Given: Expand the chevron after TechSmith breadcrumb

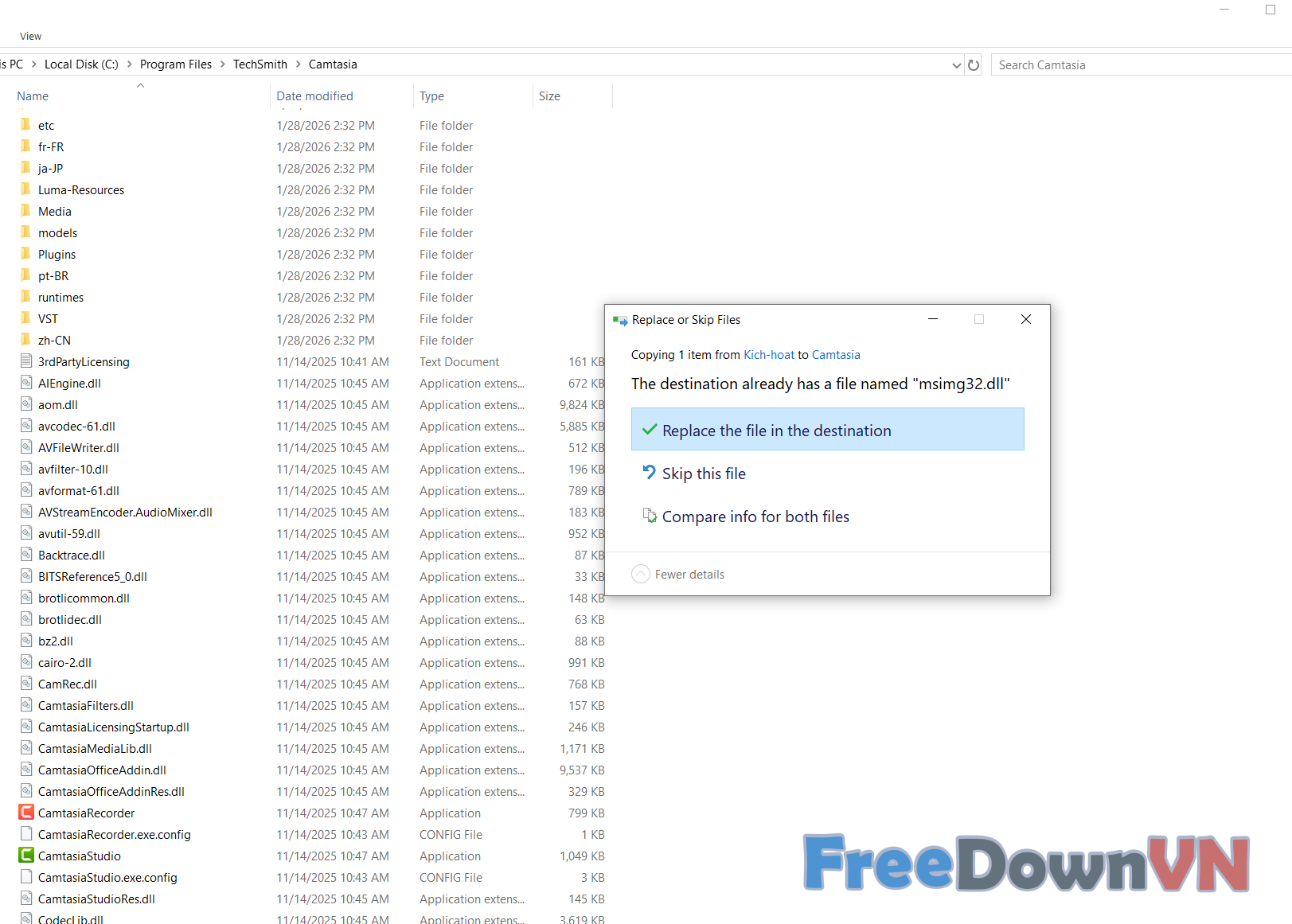Looking at the screenshot, I should (x=299, y=64).
